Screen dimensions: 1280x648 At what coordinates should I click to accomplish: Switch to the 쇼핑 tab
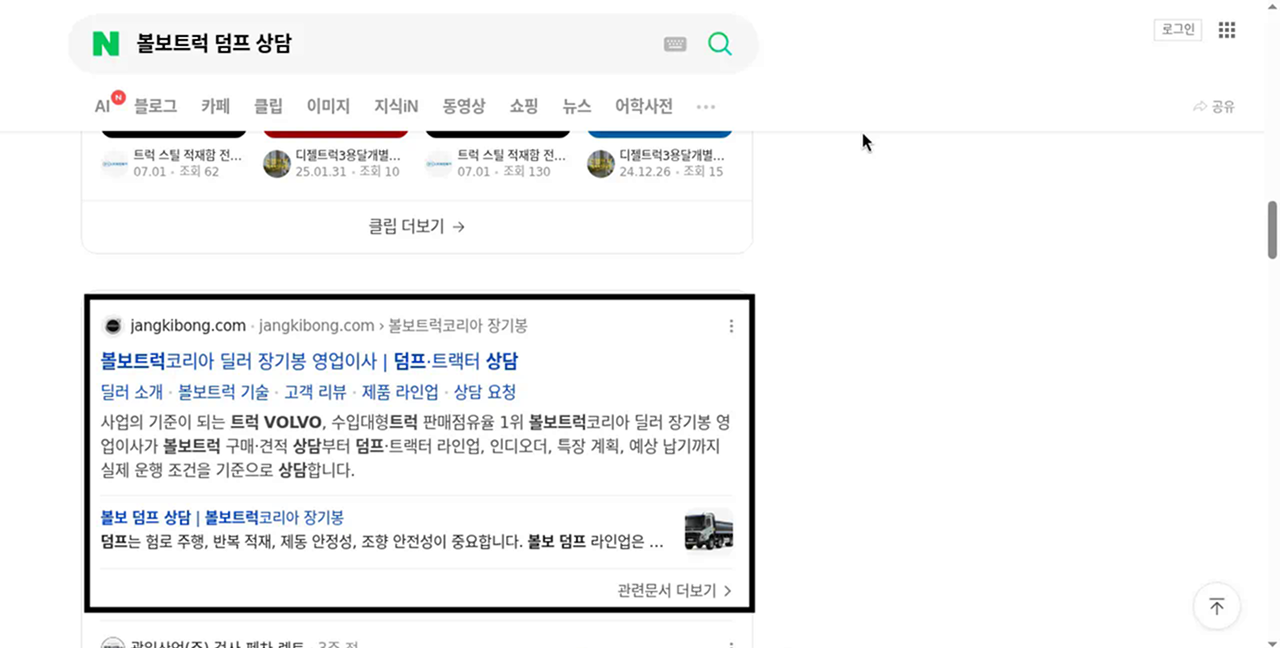524,106
